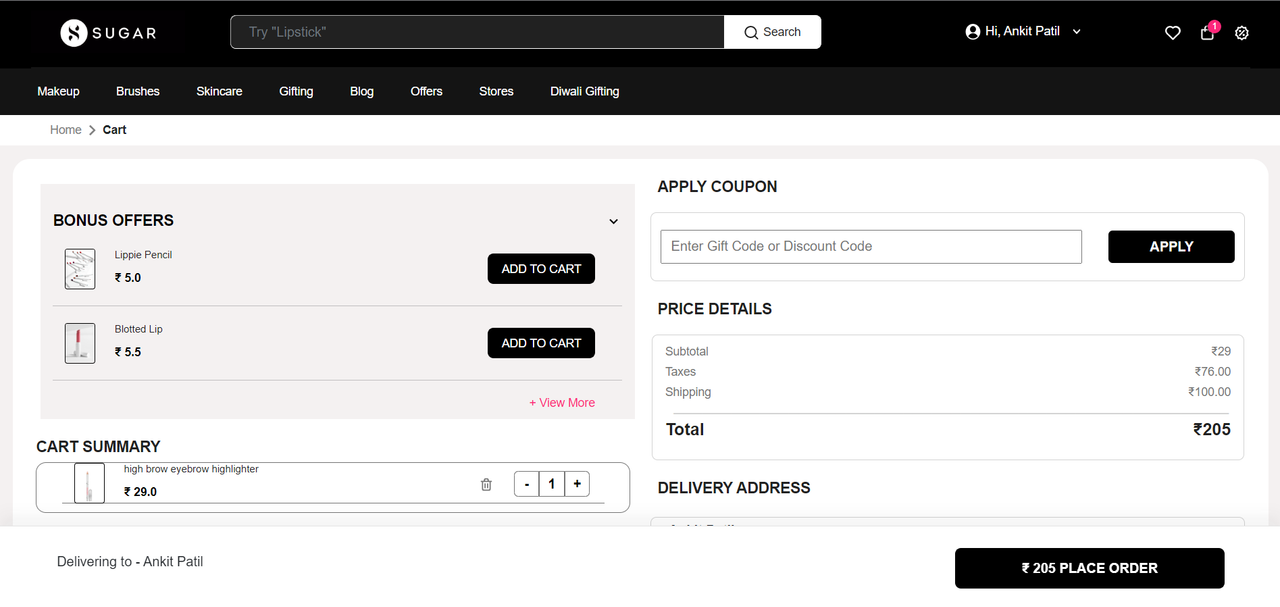Click the Taxes amount ₹76.00

1213,372
